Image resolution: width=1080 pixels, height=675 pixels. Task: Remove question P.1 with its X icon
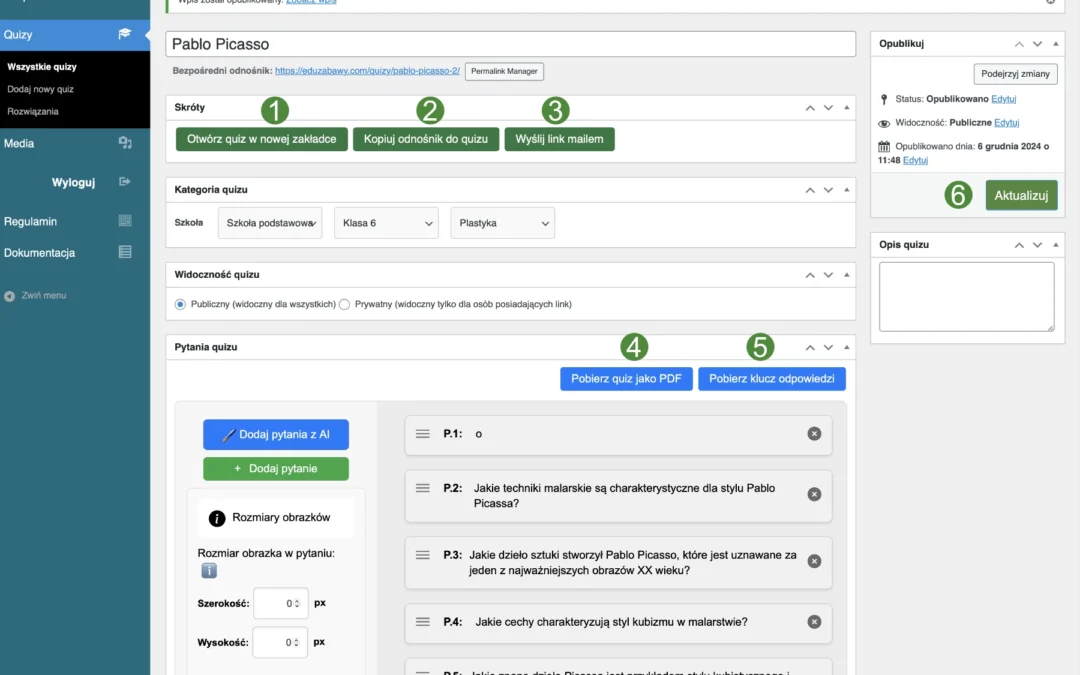pos(814,433)
